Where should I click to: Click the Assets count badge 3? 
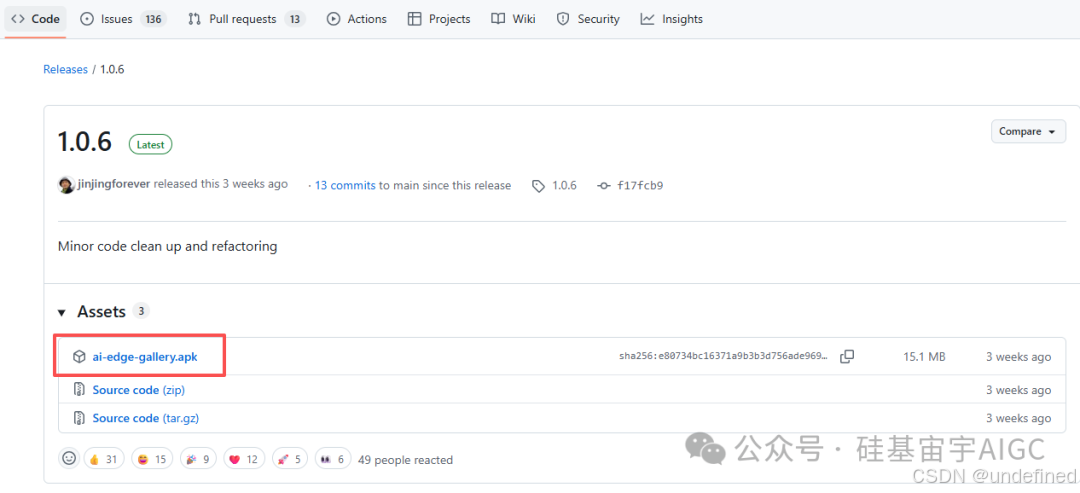coord(141,311)
